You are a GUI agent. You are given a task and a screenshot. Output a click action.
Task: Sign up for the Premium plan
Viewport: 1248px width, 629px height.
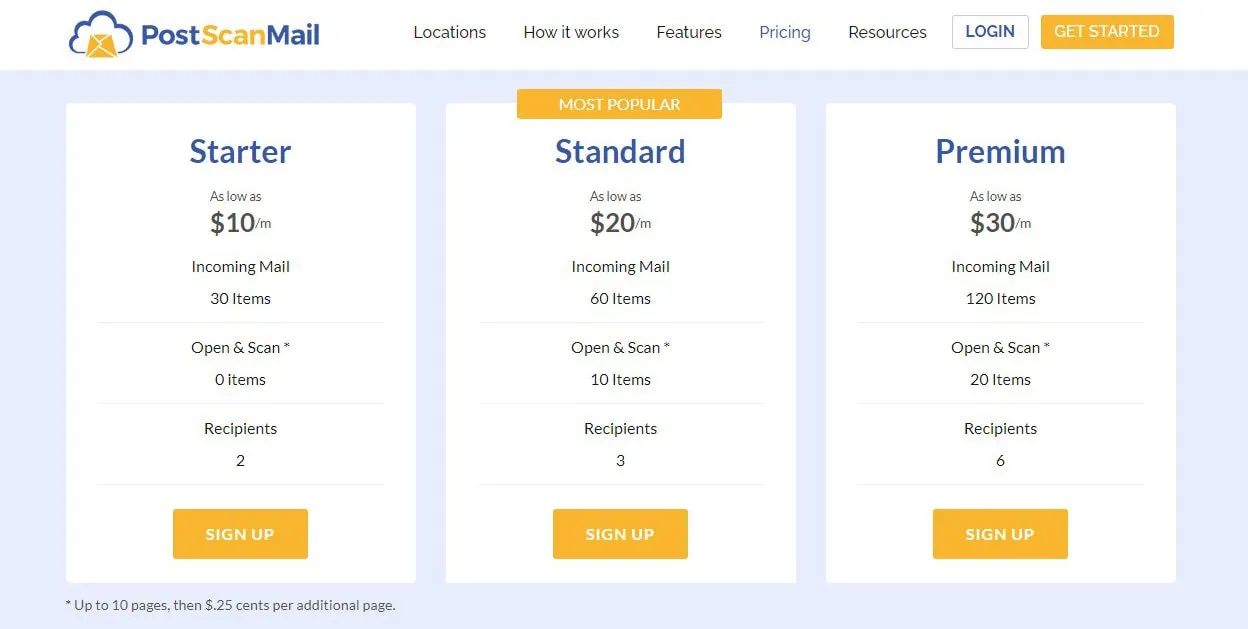pos(1000,534)
